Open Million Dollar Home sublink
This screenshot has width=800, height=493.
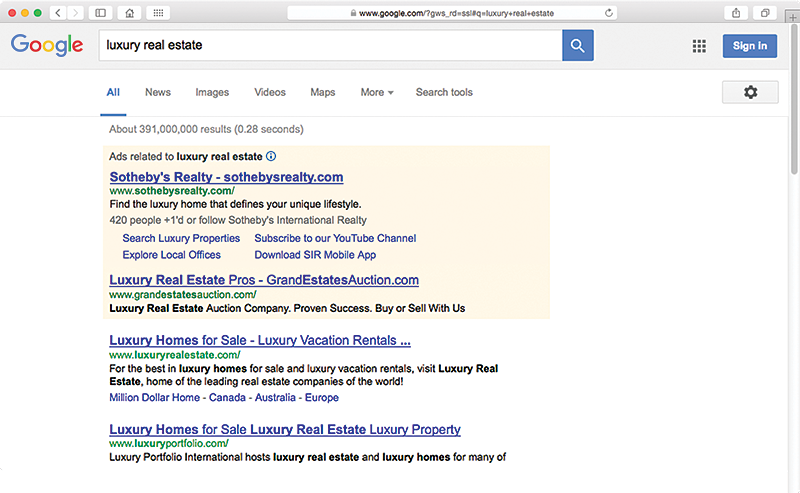(x=155, y=398)
